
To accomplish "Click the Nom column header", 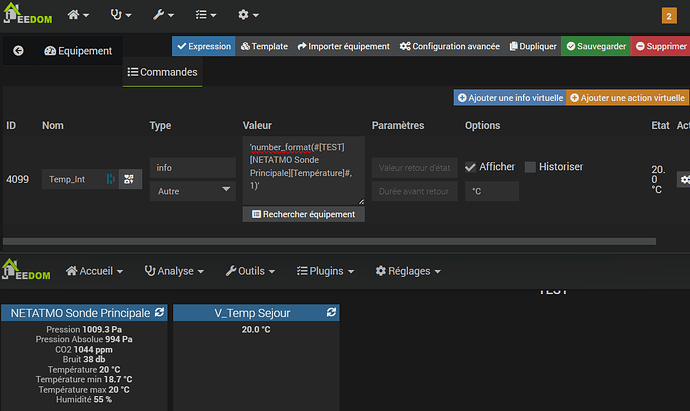I will [53, 125].
